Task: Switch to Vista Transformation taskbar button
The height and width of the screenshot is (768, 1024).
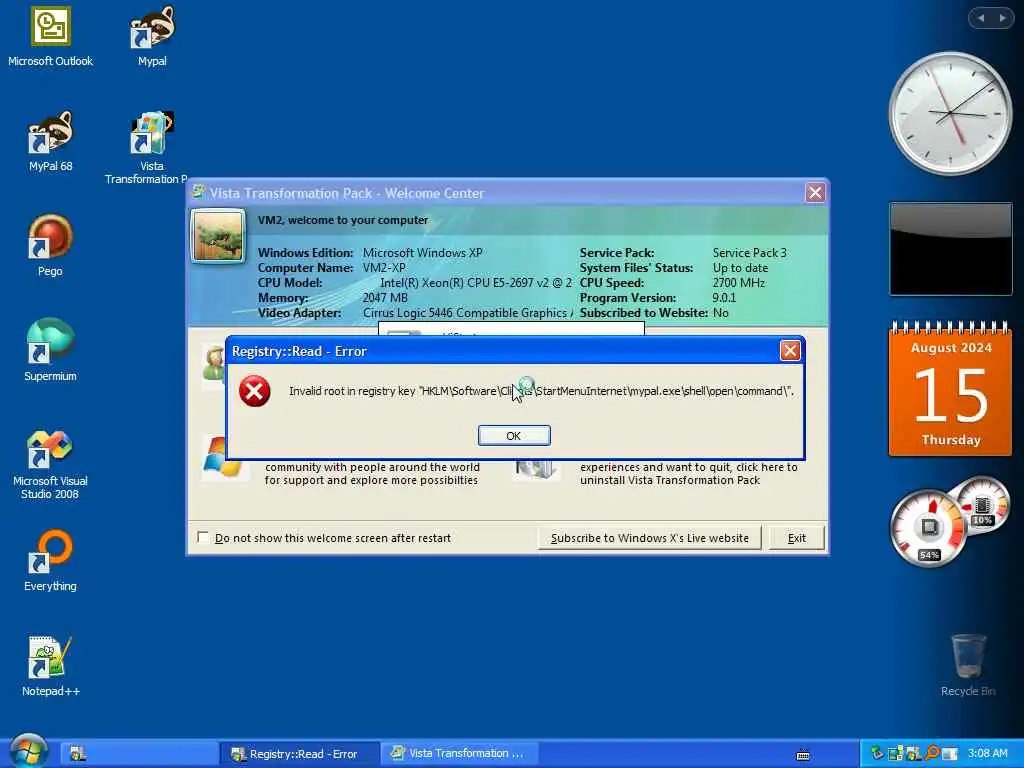Action: 458,754
